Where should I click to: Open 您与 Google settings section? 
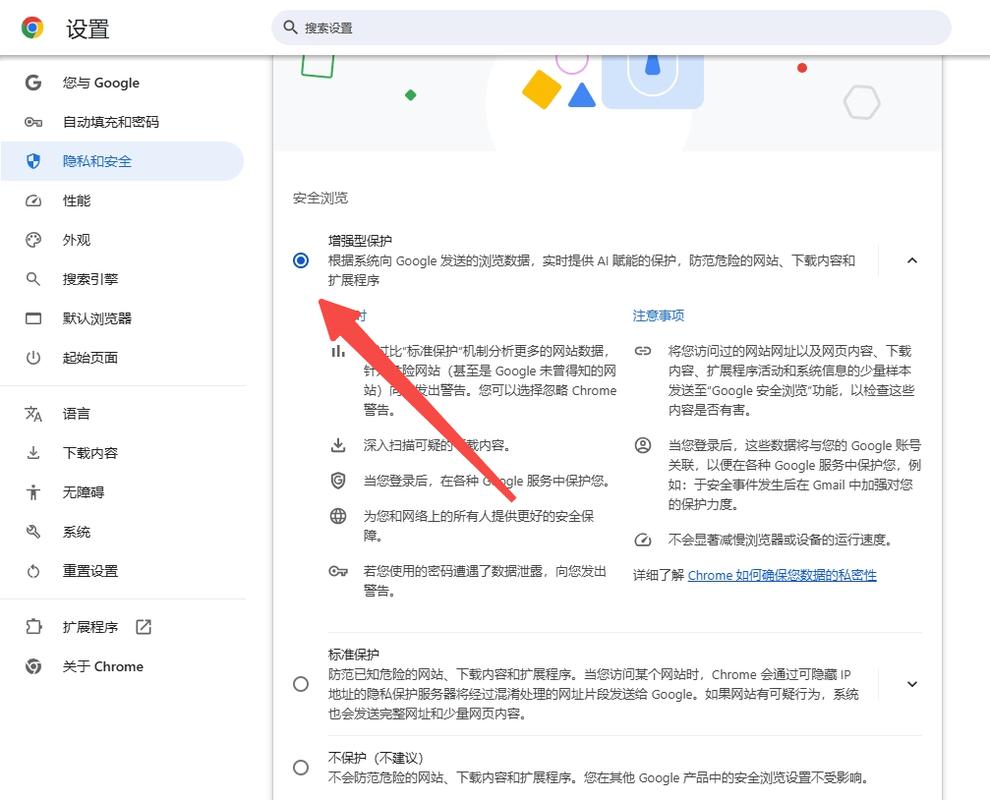[x=122, y=83]
